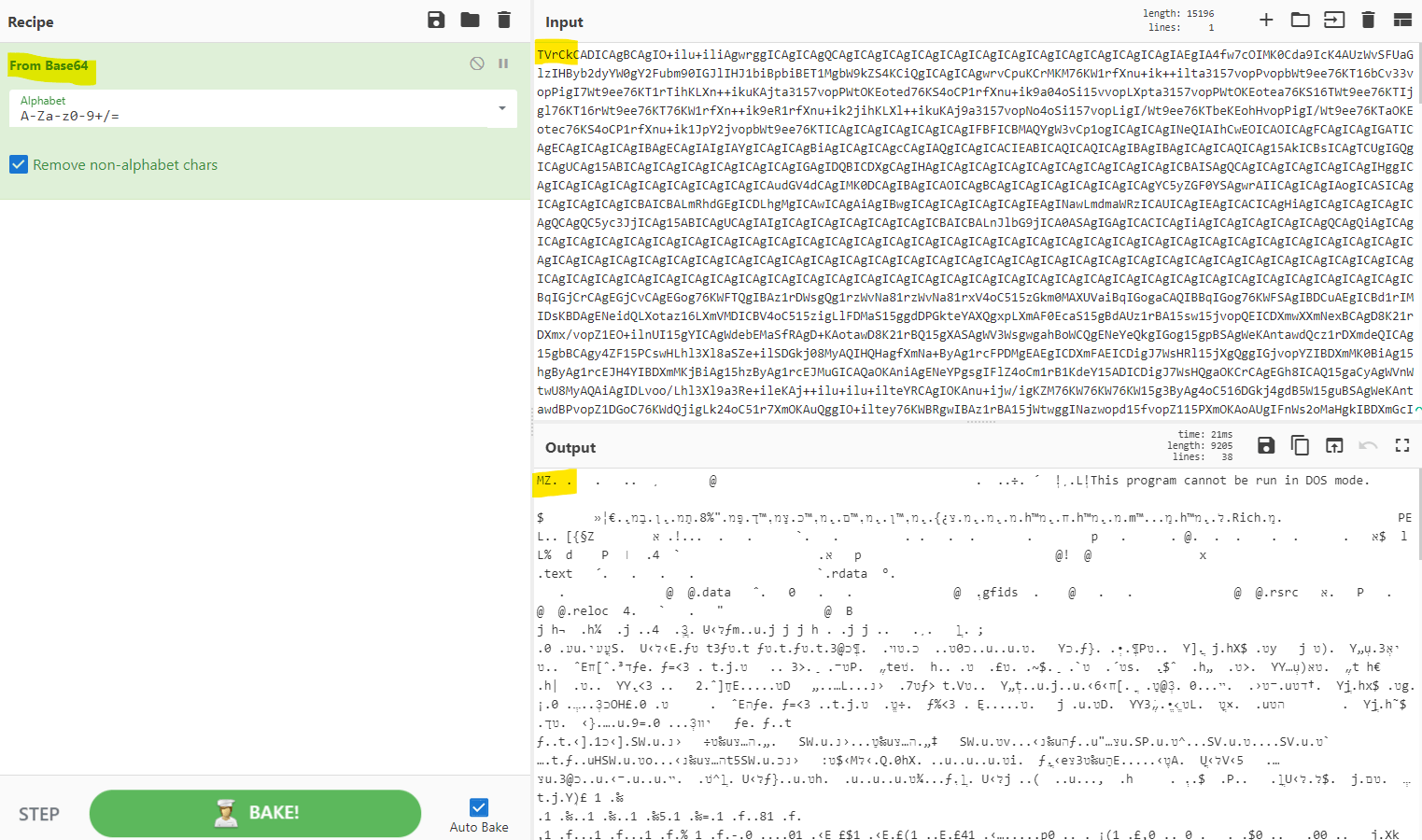Click '.rdata' section name in output
Screen dimensions: 1422x840
(846, 574)
